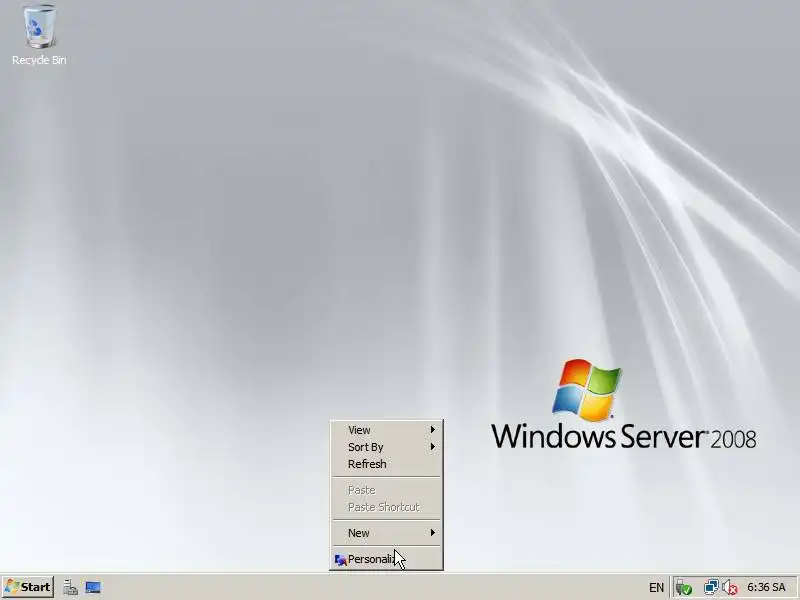Click the 6:36 SA system clock

[766, 587]
